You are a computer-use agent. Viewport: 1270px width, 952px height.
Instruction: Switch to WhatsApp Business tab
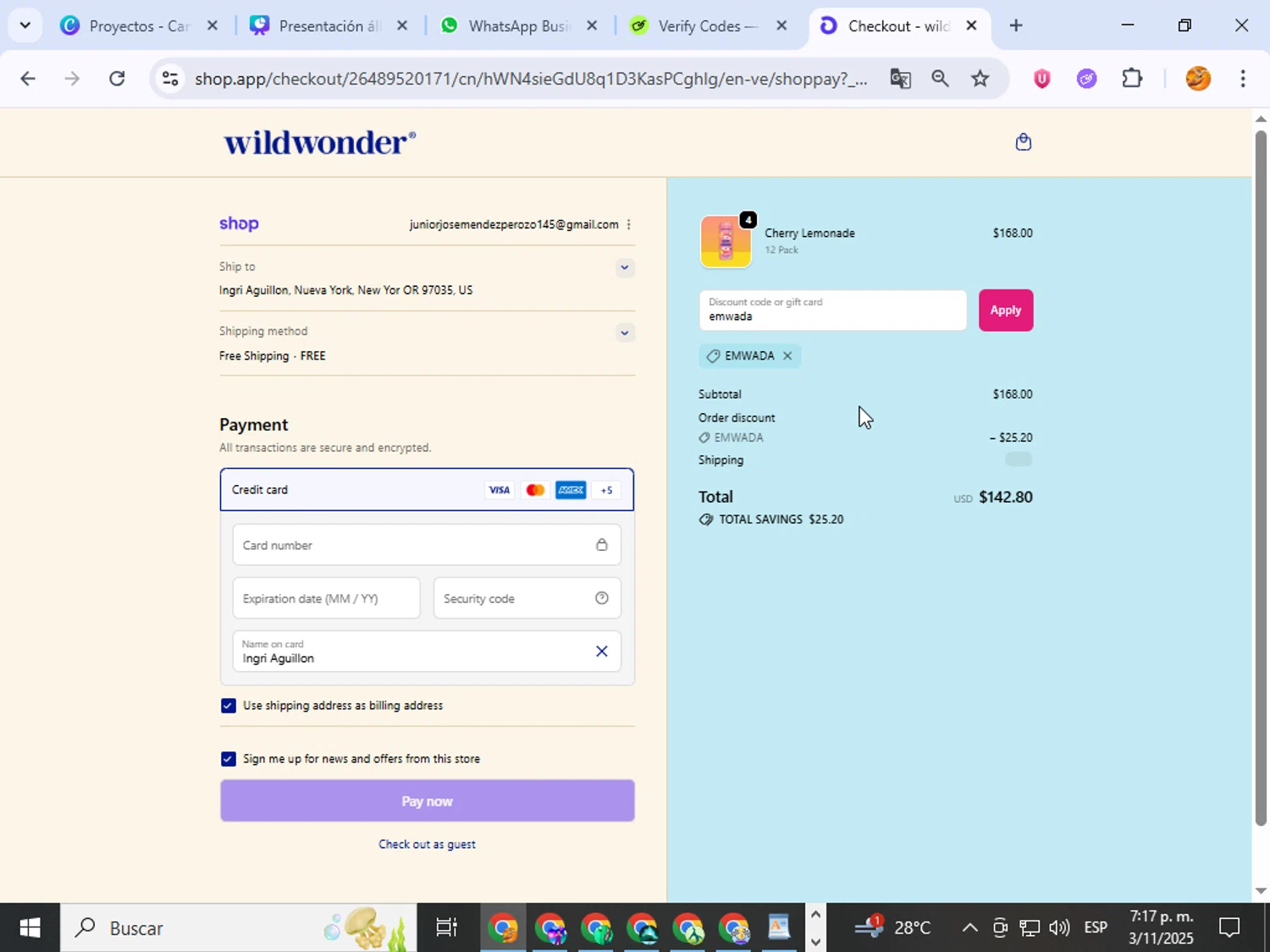[x=518, y=25]
